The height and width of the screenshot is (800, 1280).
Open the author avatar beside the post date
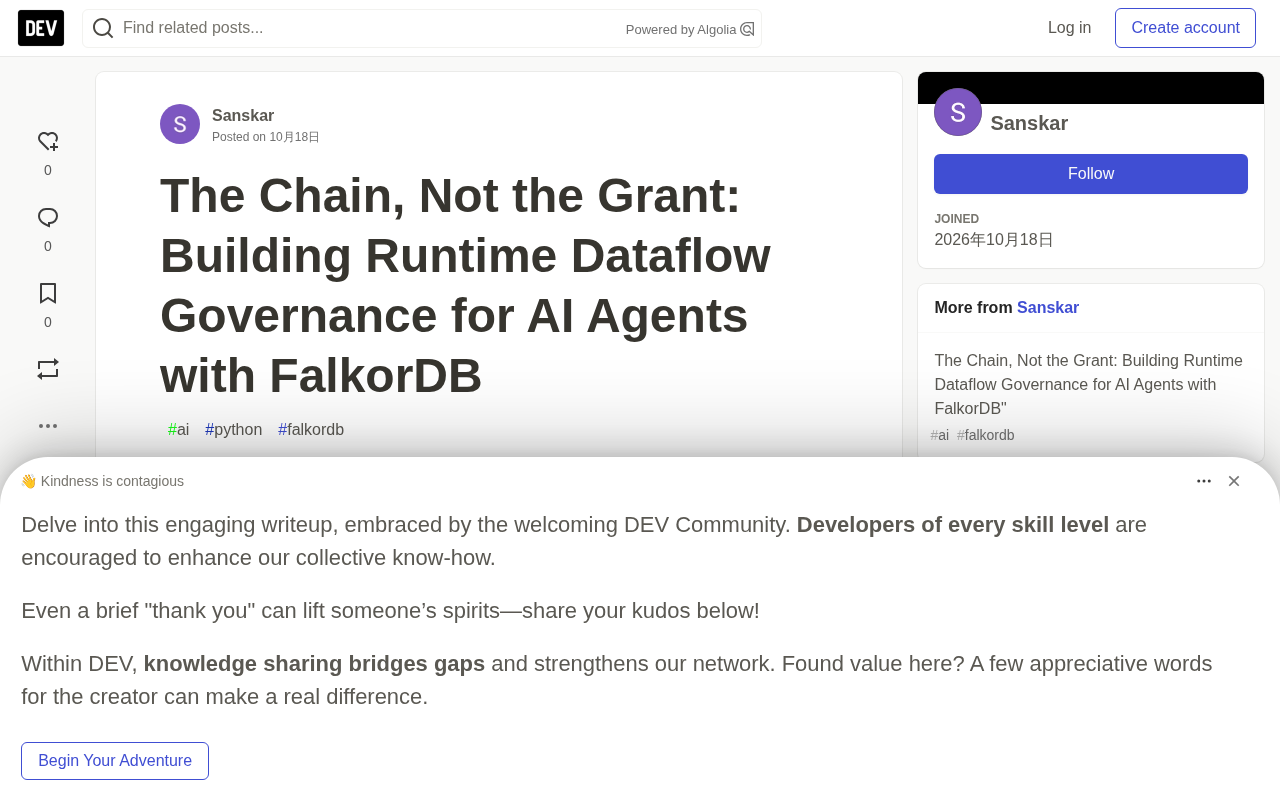pos(180,124)
